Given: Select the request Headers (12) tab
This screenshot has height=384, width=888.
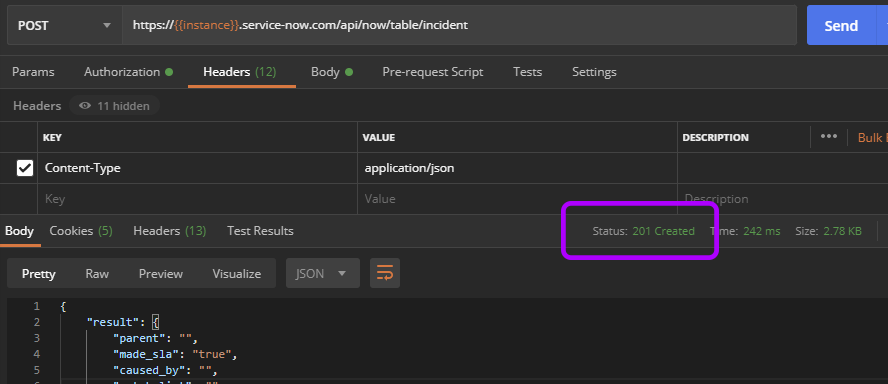Looking at the screenshot, I should 240,72.
